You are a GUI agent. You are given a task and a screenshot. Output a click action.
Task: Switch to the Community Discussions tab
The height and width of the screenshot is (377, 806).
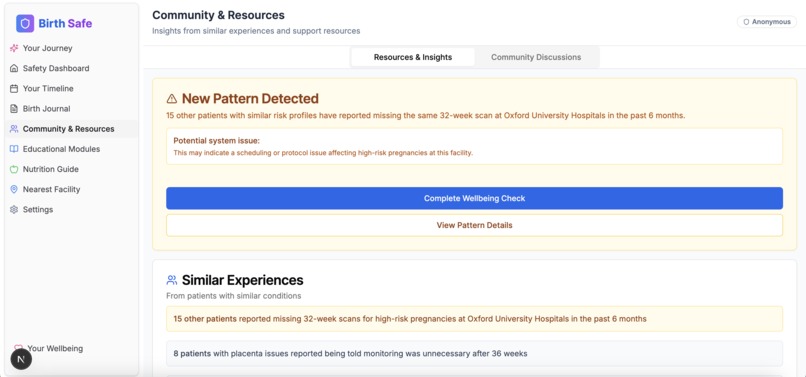(536, 57)
